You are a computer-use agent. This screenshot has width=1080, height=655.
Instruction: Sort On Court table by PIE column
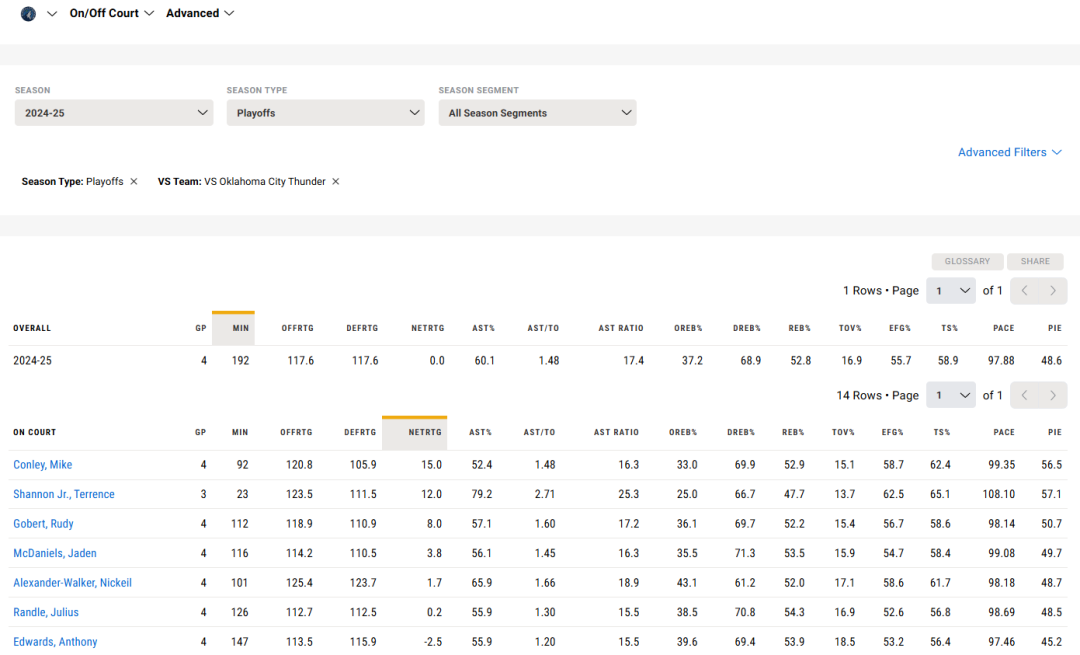pyautogui.click(x=1055, y=433)
